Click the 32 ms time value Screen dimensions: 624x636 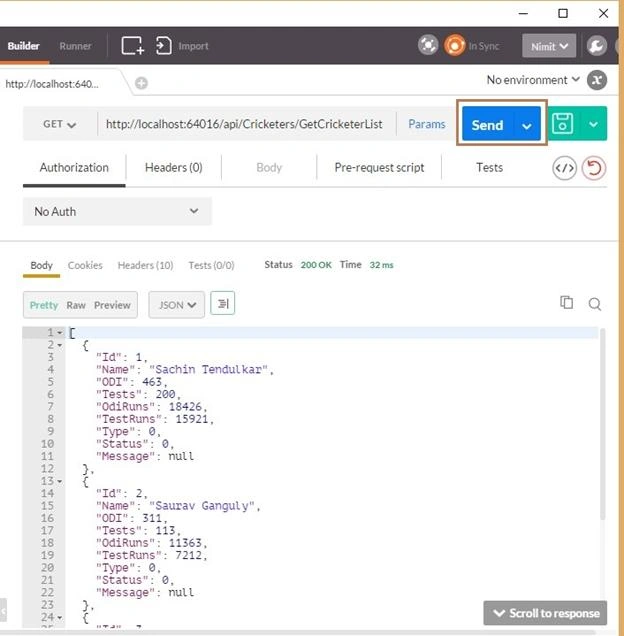(x=381, y=265)
